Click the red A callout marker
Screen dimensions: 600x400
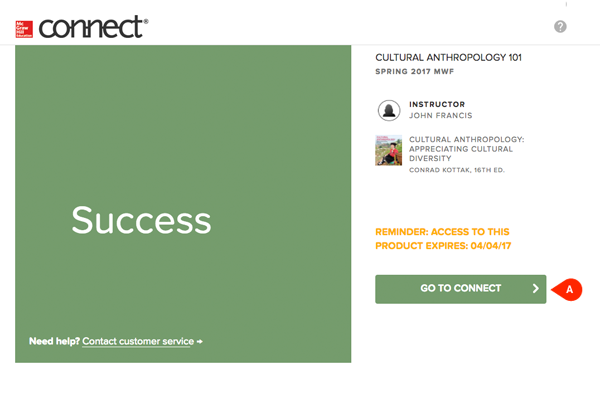(570, 288)
